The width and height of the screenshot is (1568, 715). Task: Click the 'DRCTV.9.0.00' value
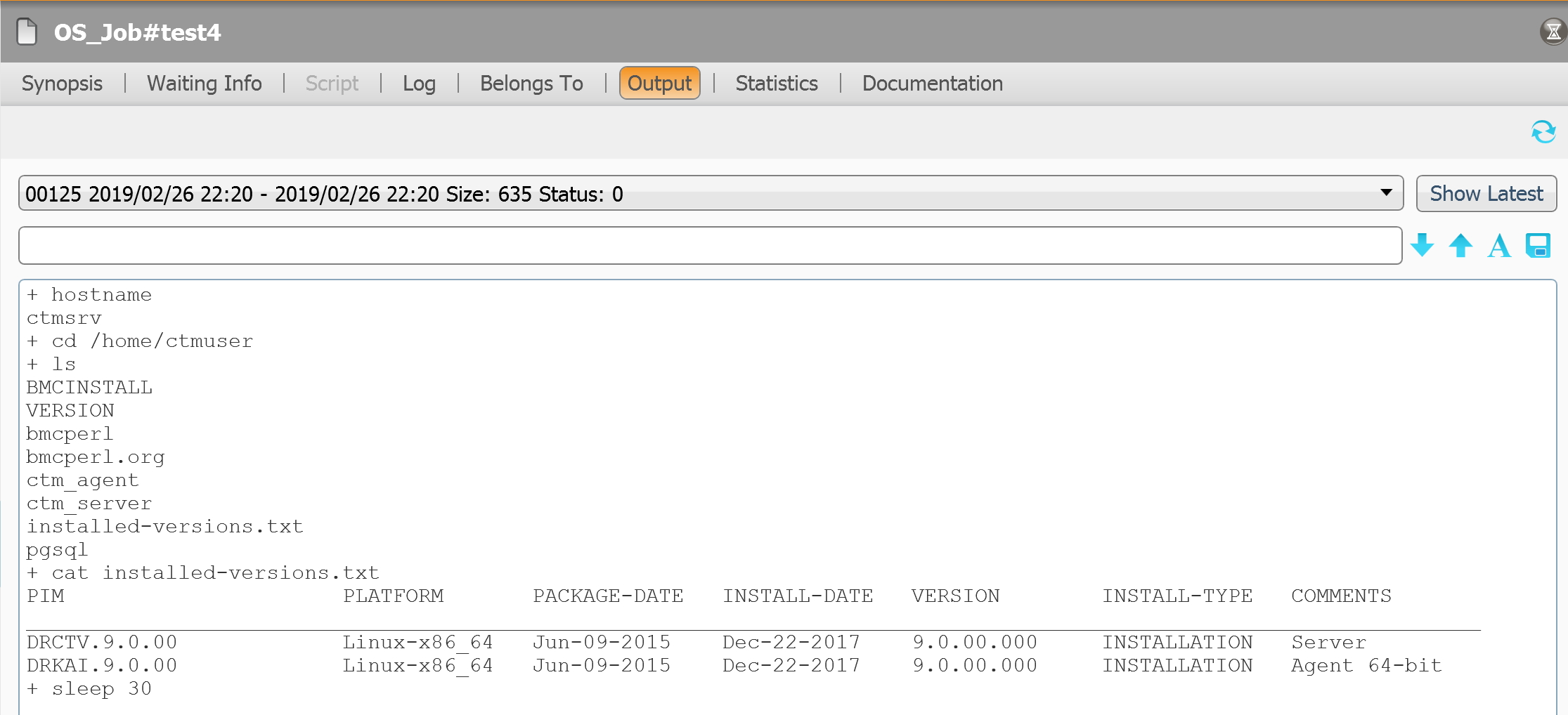102,642
